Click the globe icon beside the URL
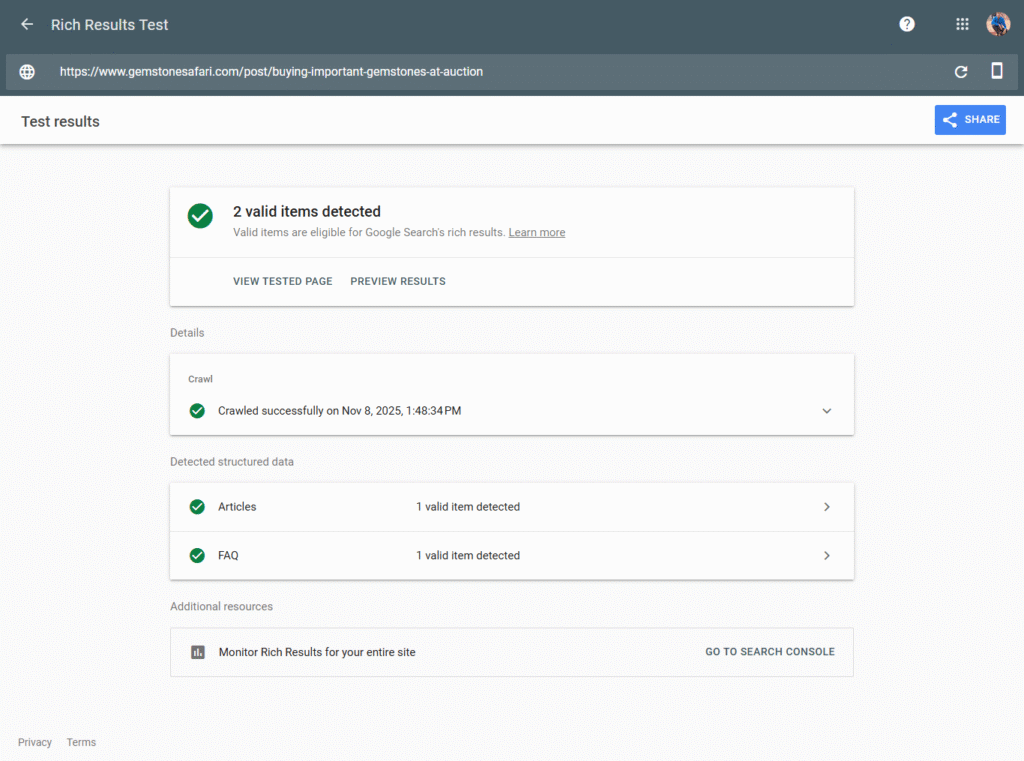This screenshot has height=761, width=1024. [26, 71]
